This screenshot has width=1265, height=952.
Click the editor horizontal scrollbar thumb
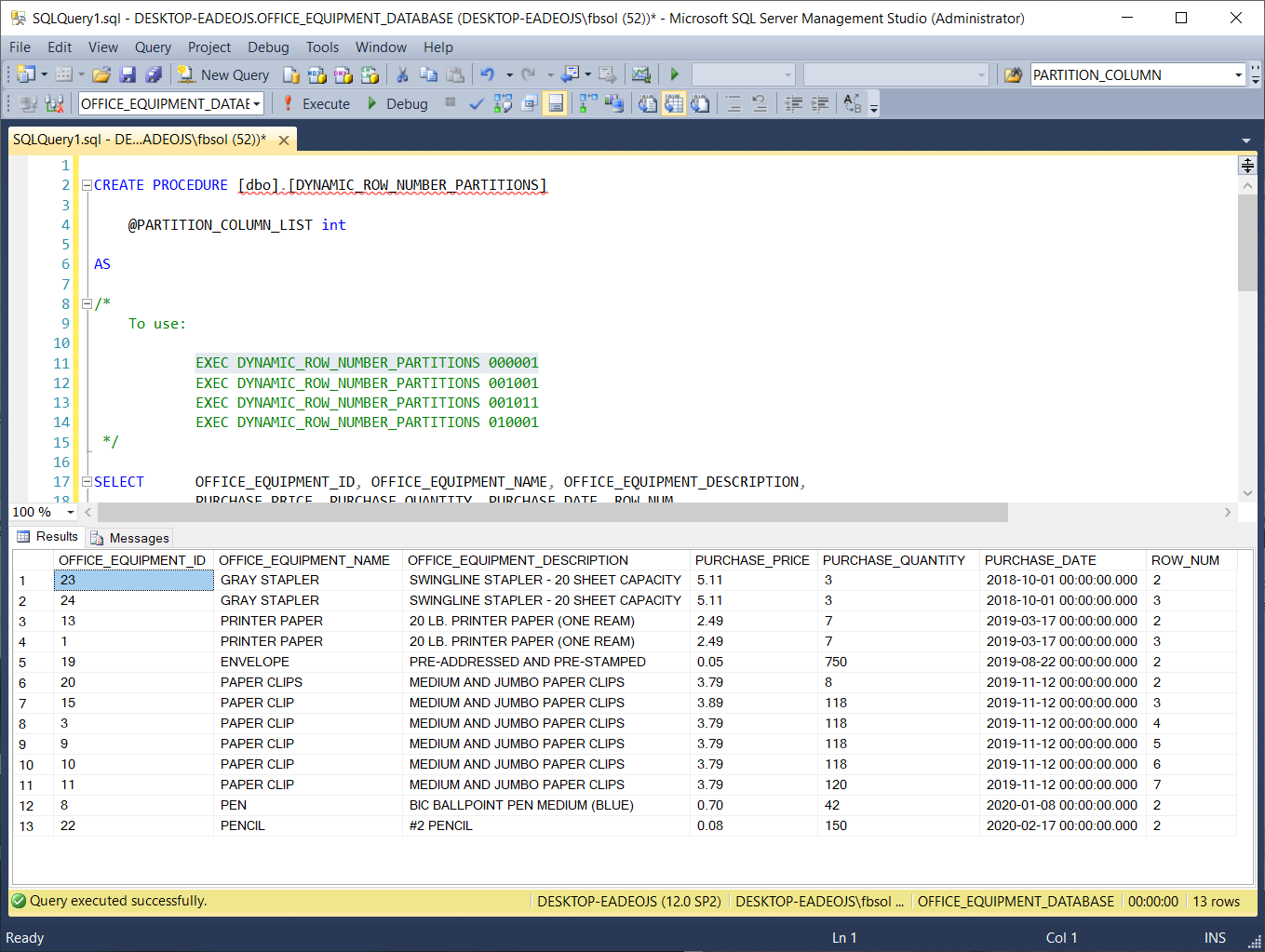pos(552,512)
